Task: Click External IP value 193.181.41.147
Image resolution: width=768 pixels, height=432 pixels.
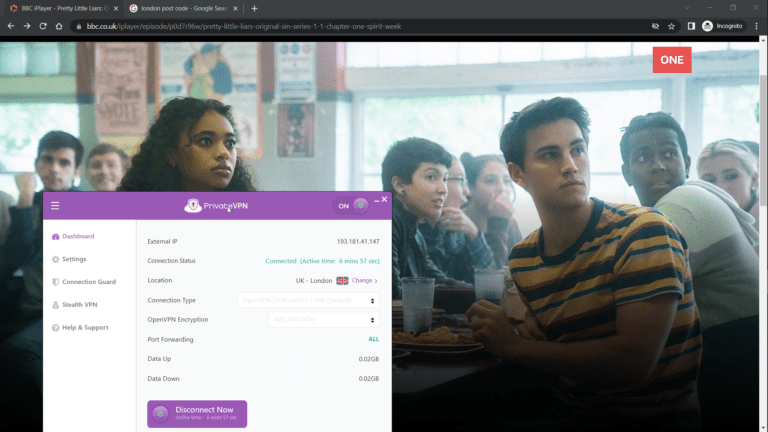Action: click(358, 241)
